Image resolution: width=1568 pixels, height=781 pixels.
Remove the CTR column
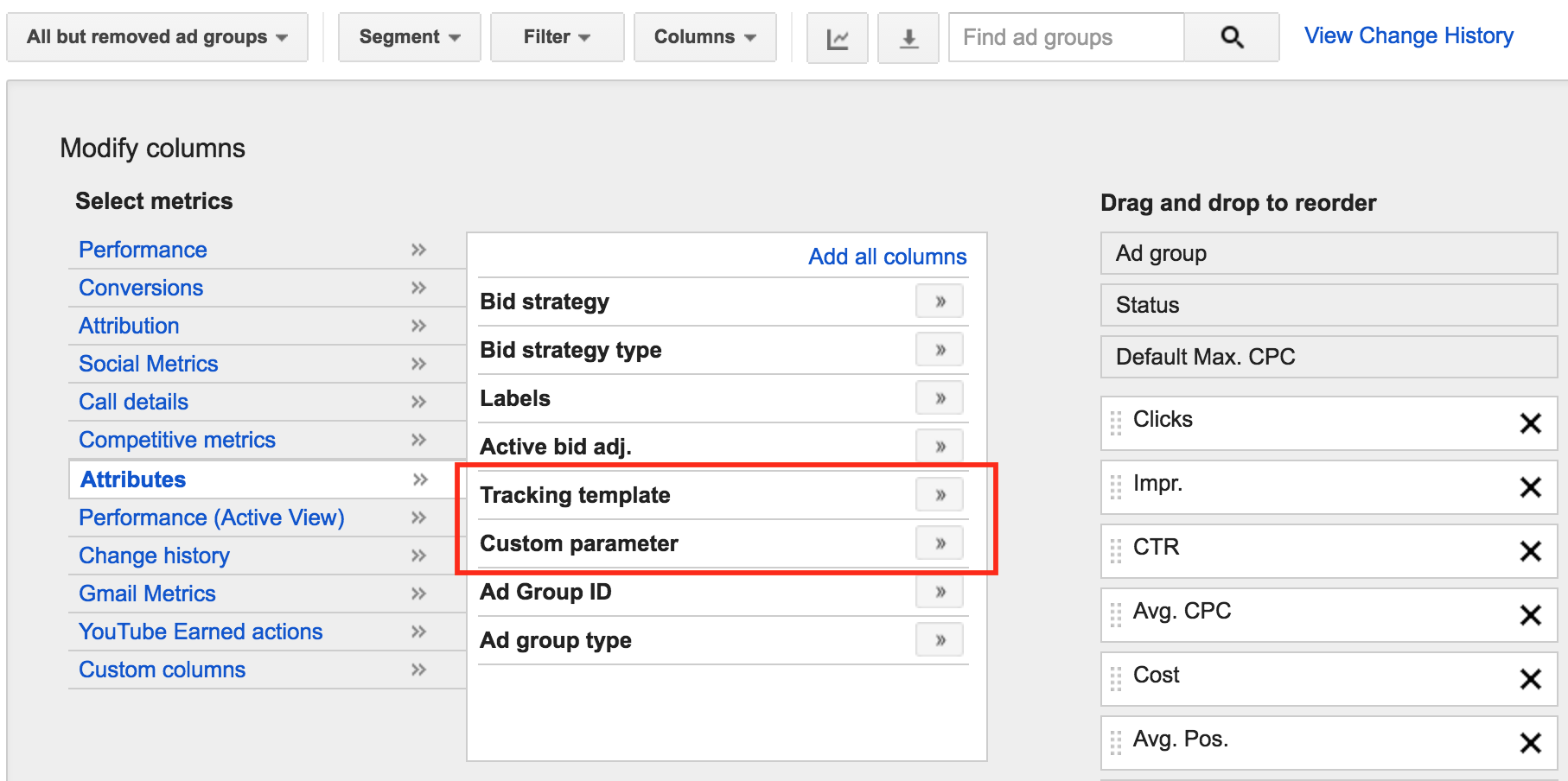(1531, 551)
